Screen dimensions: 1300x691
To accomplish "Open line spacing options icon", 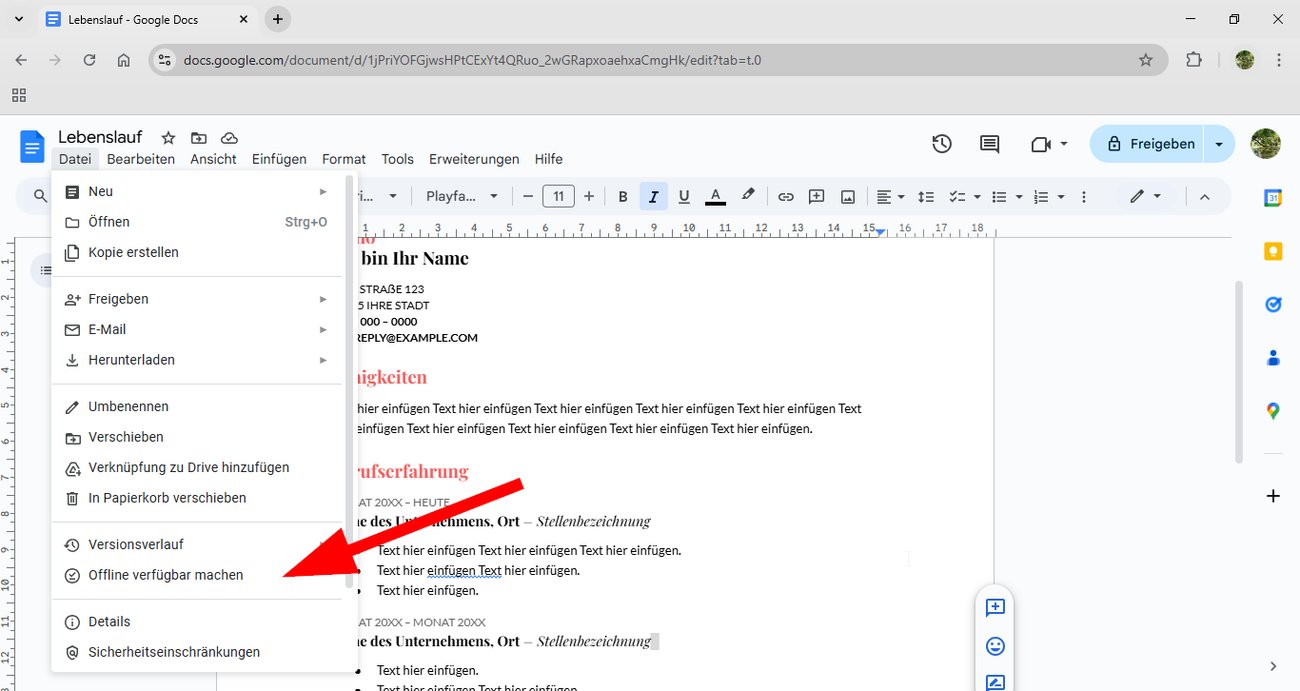I will (926, 196).
